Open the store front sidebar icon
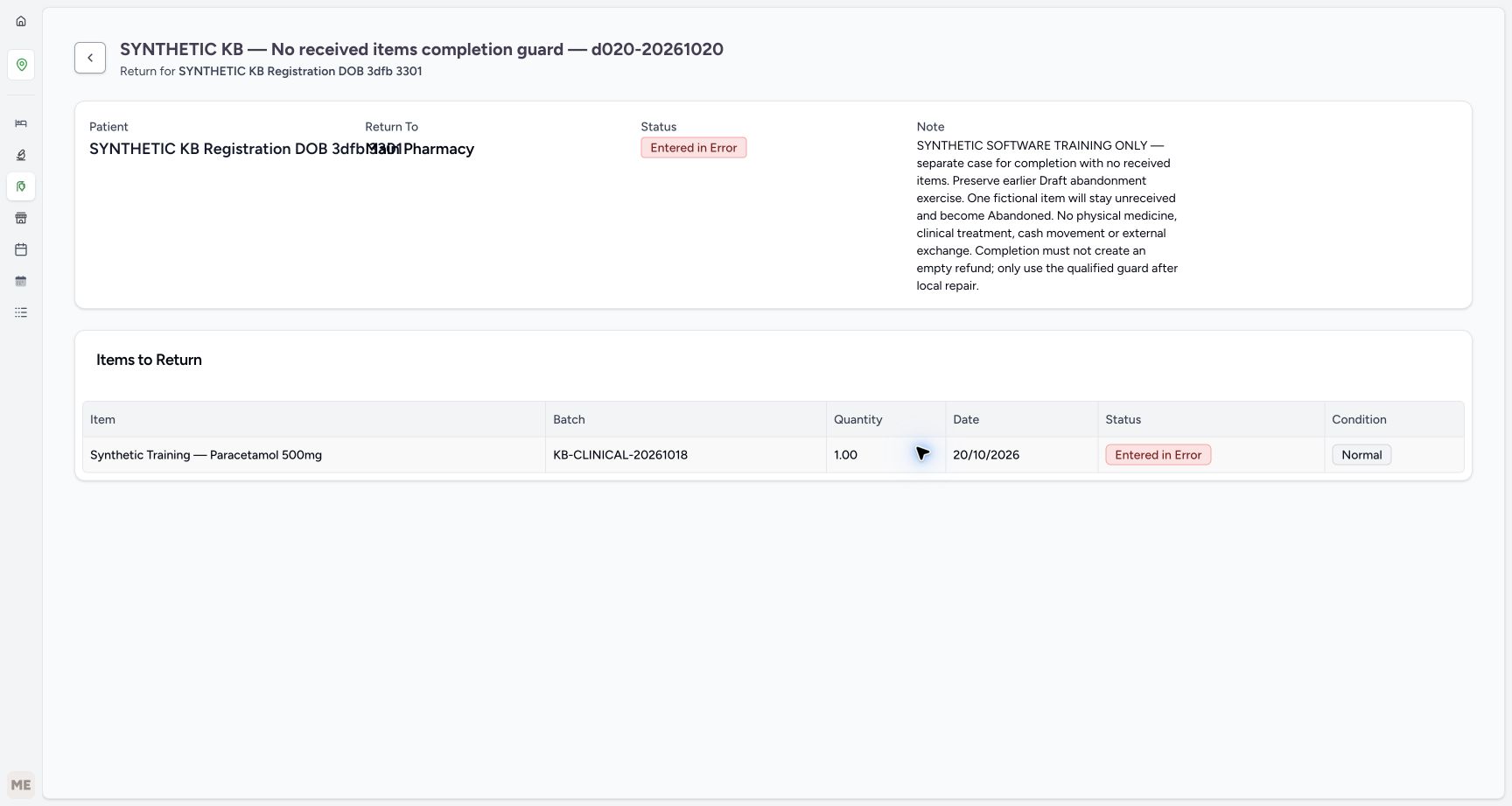This screenshot has width=1512, height=806. pyautogui.click(x=21, y=218)
